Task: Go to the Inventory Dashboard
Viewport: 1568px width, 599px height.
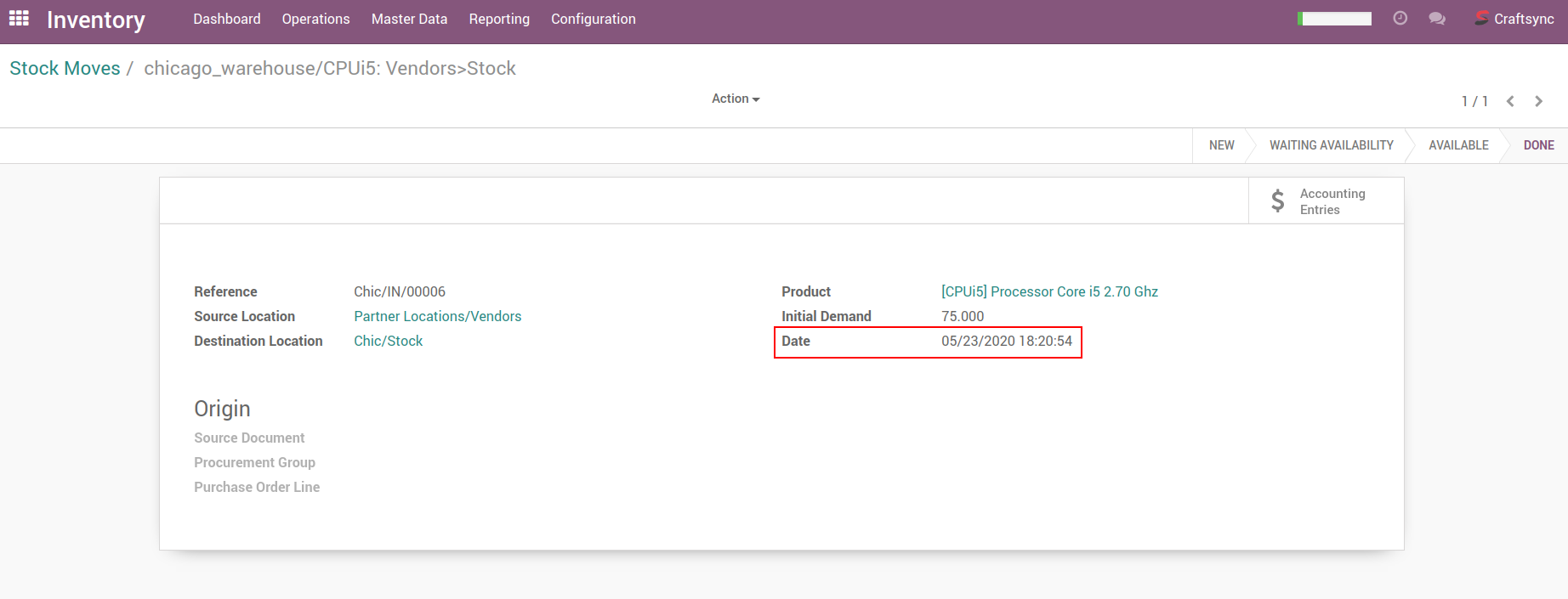Action: coord(226,19)
